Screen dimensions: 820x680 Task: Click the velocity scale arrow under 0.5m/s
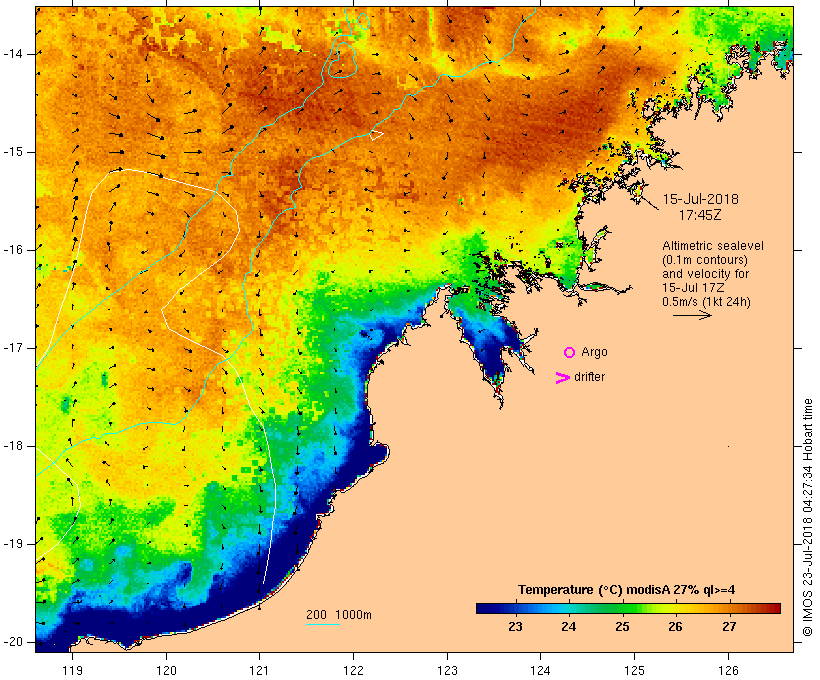692,315
